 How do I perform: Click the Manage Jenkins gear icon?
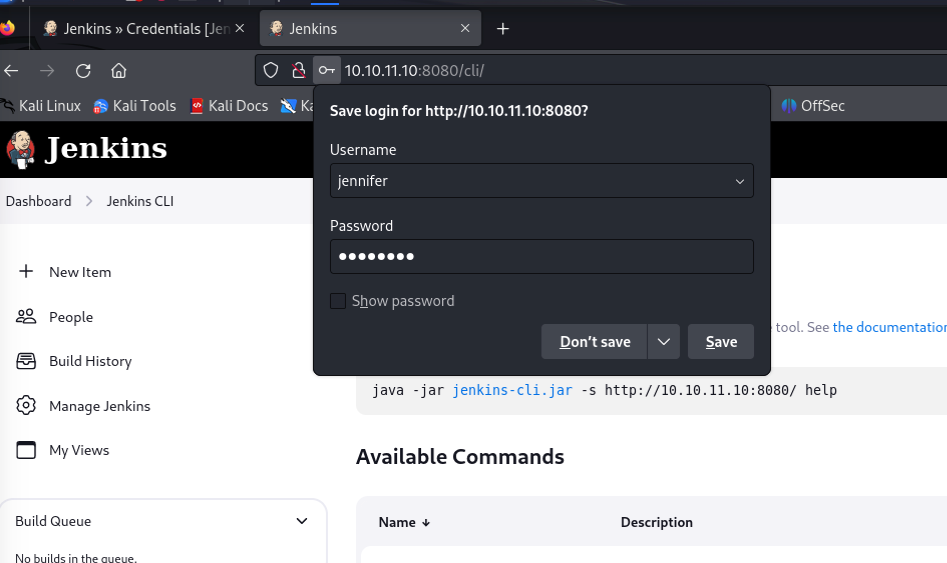[26, 405]
